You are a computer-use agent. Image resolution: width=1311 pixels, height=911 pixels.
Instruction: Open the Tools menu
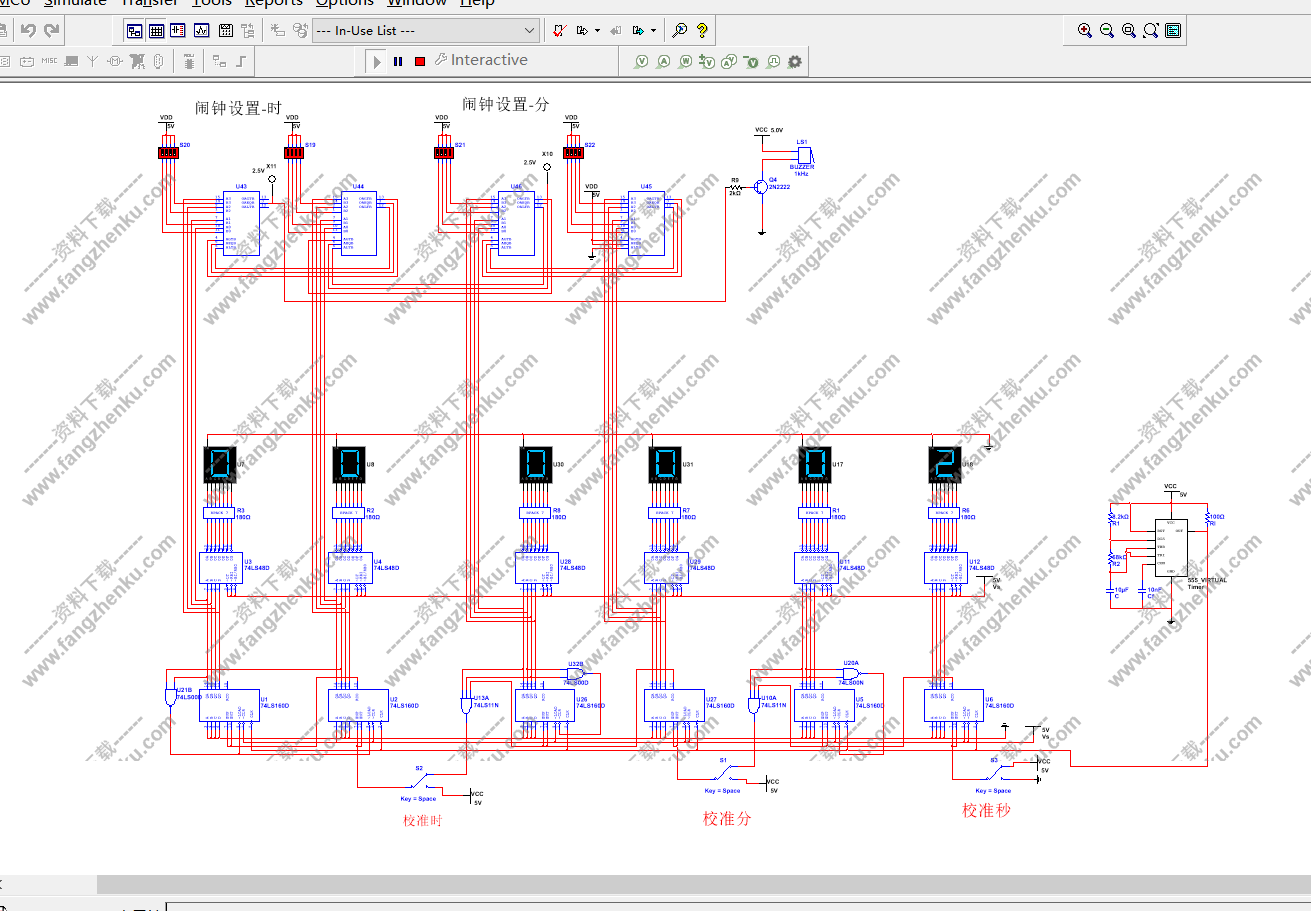(212, 3)
